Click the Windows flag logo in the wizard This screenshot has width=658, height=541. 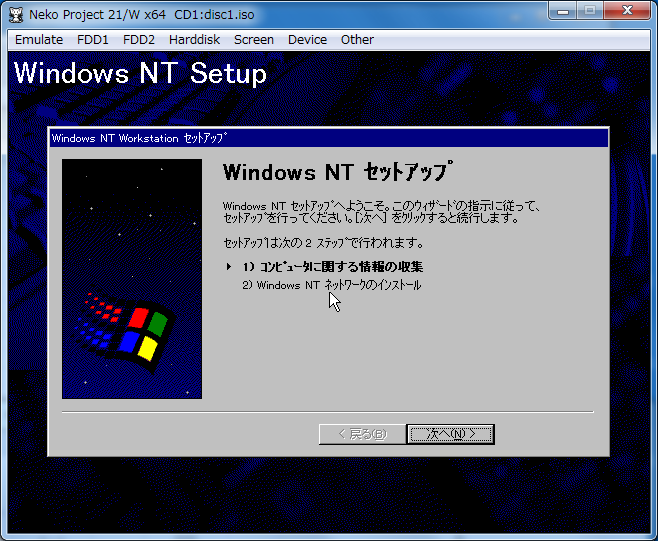point(134,332)
